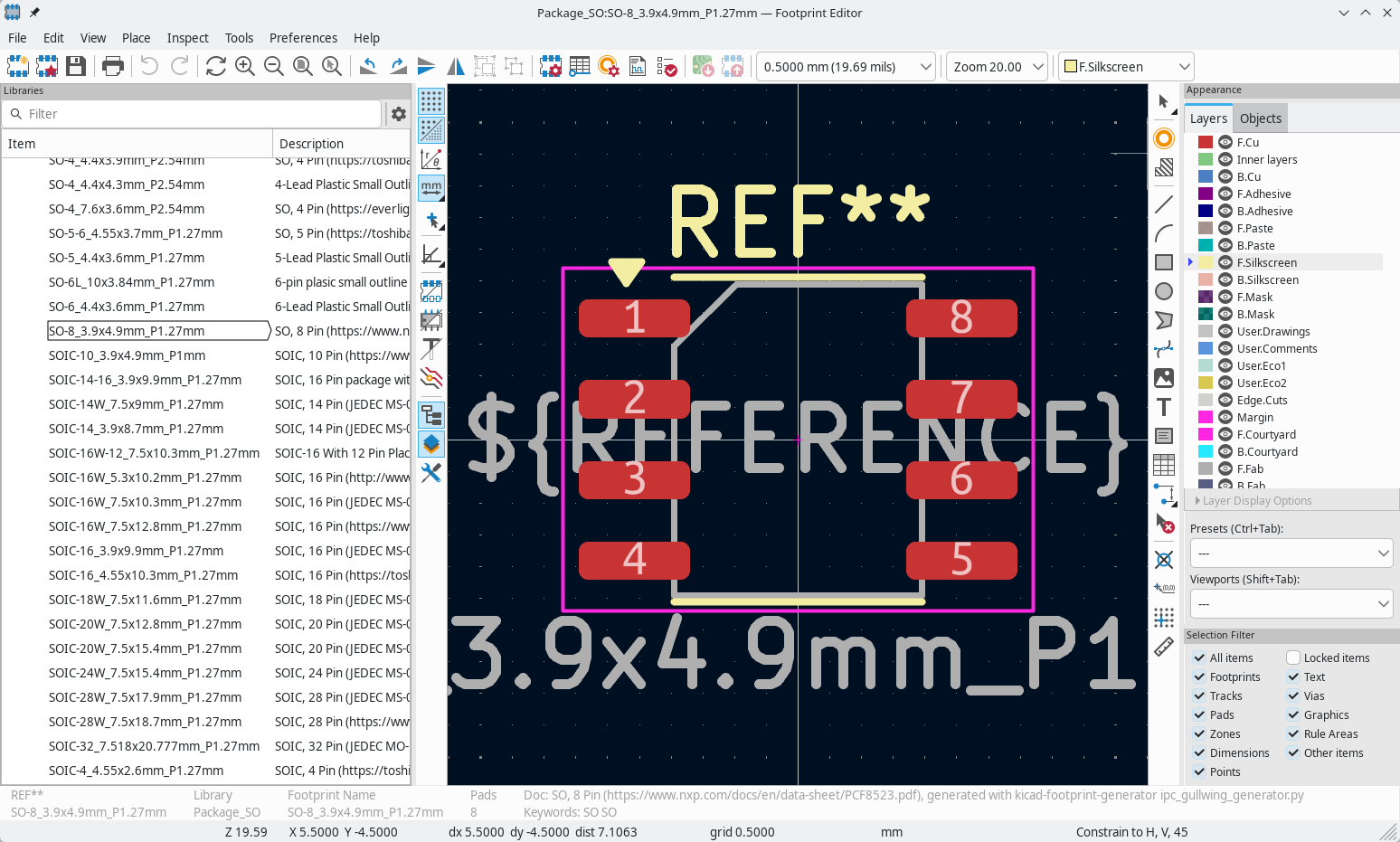Pick the Draw Rectangle tool

1164,262
